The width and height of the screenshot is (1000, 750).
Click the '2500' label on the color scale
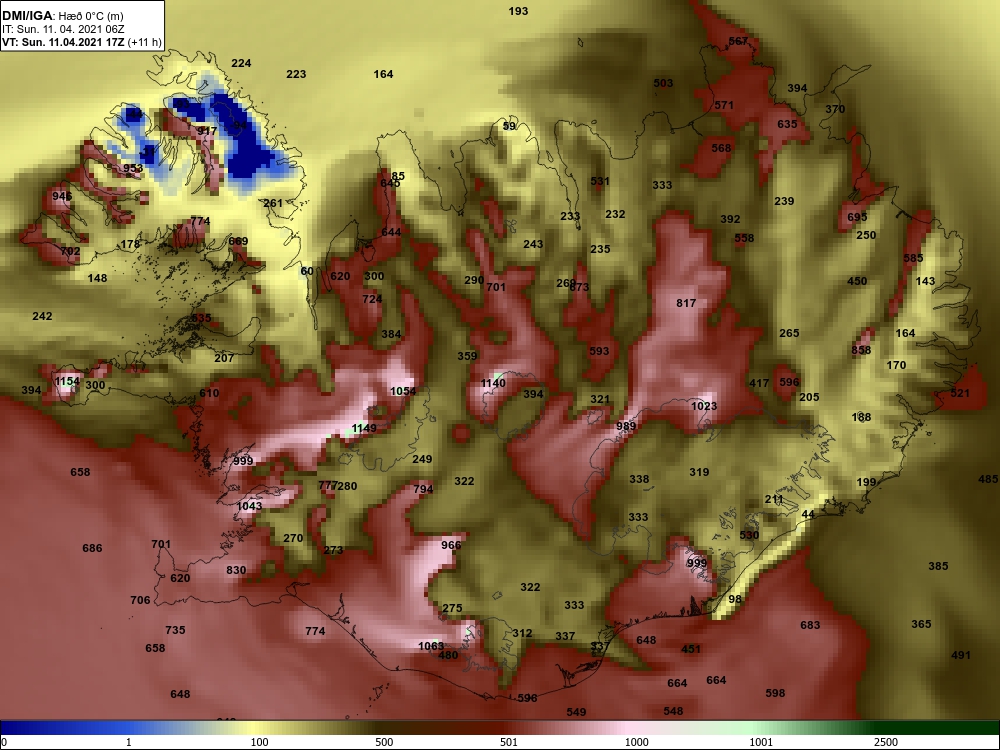pyautogui.click(x=886, y=742)
